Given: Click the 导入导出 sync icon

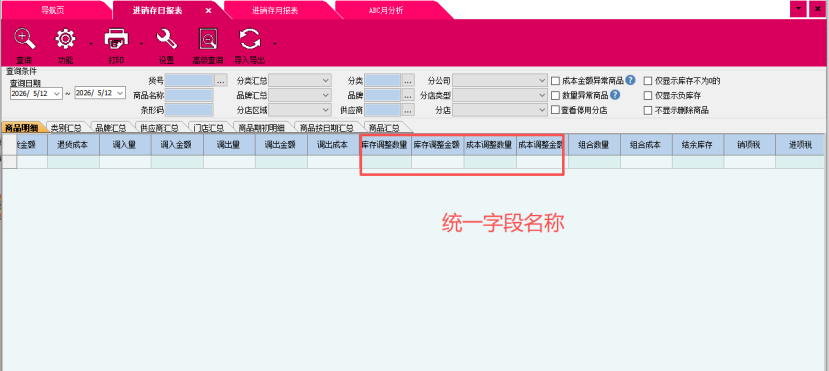Looking at the screenshot, I should pos(250,40).
